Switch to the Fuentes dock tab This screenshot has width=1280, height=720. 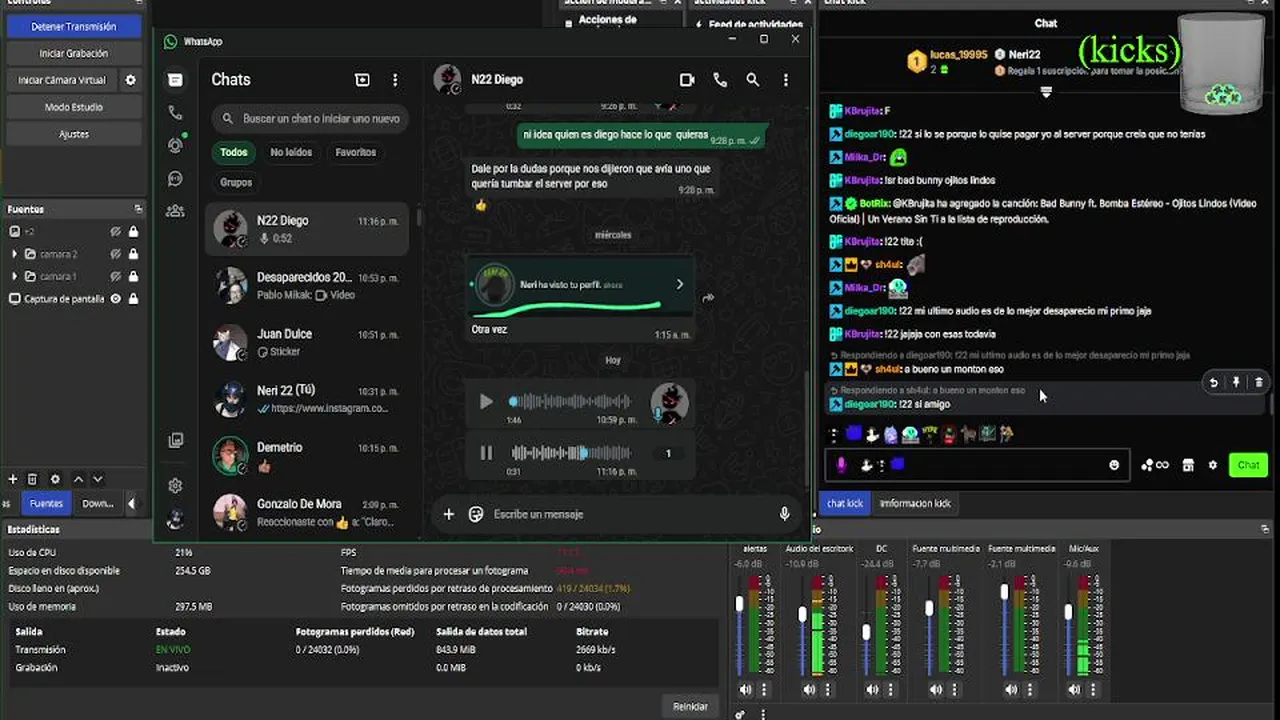tap(46, 503)
